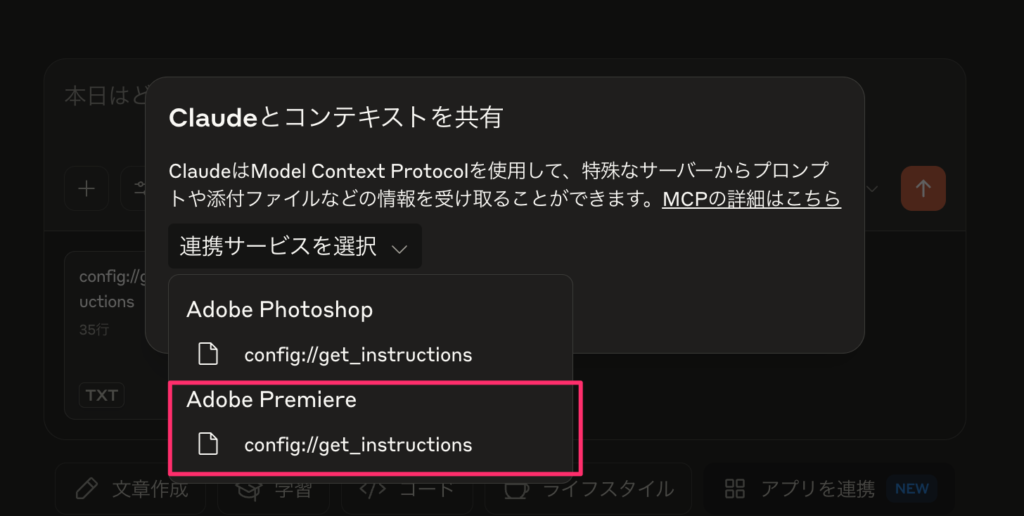
Task: Click the graduation cap 学習 icon
Action: tap(249, 489)
